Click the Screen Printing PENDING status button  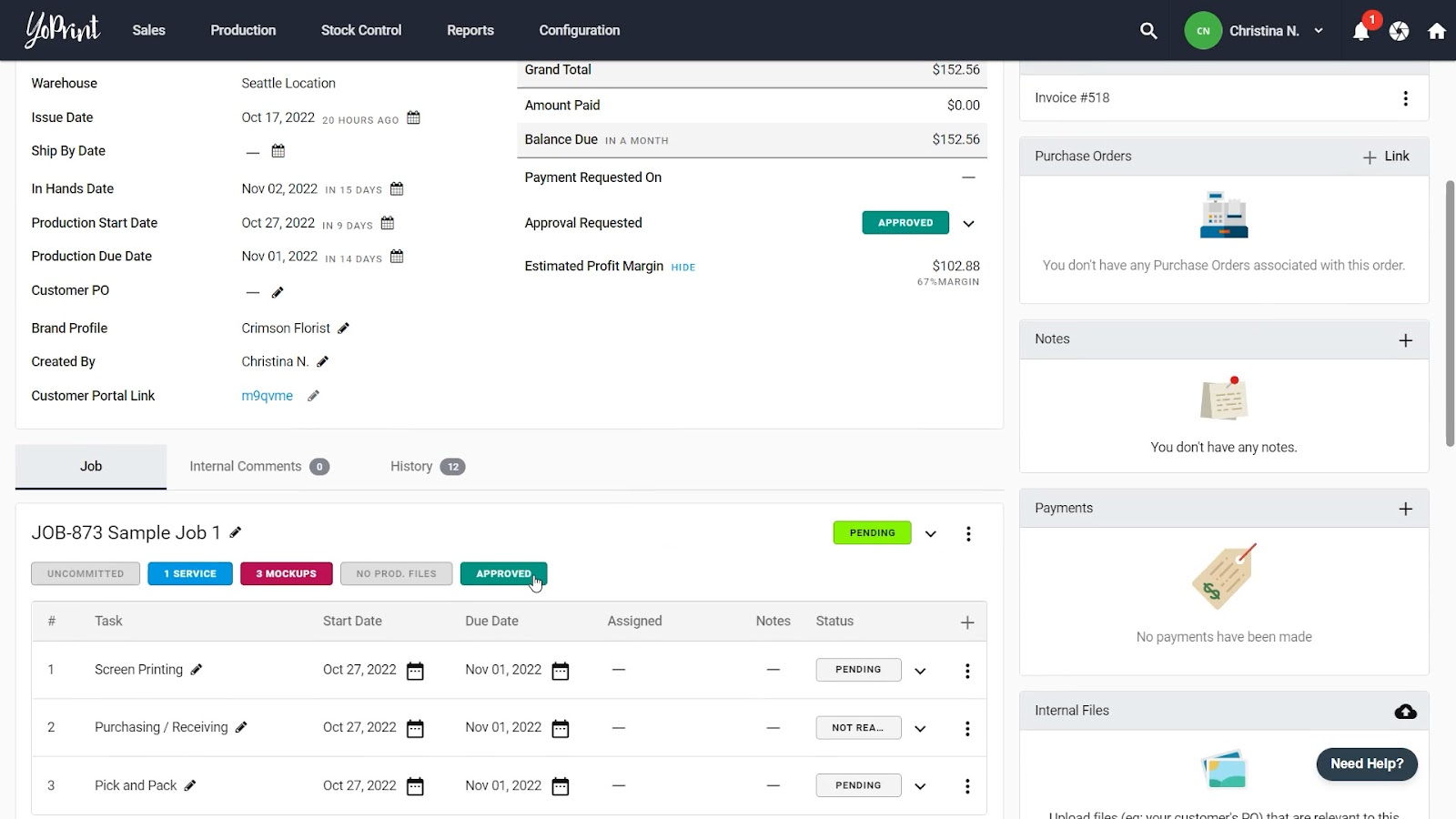858,670
